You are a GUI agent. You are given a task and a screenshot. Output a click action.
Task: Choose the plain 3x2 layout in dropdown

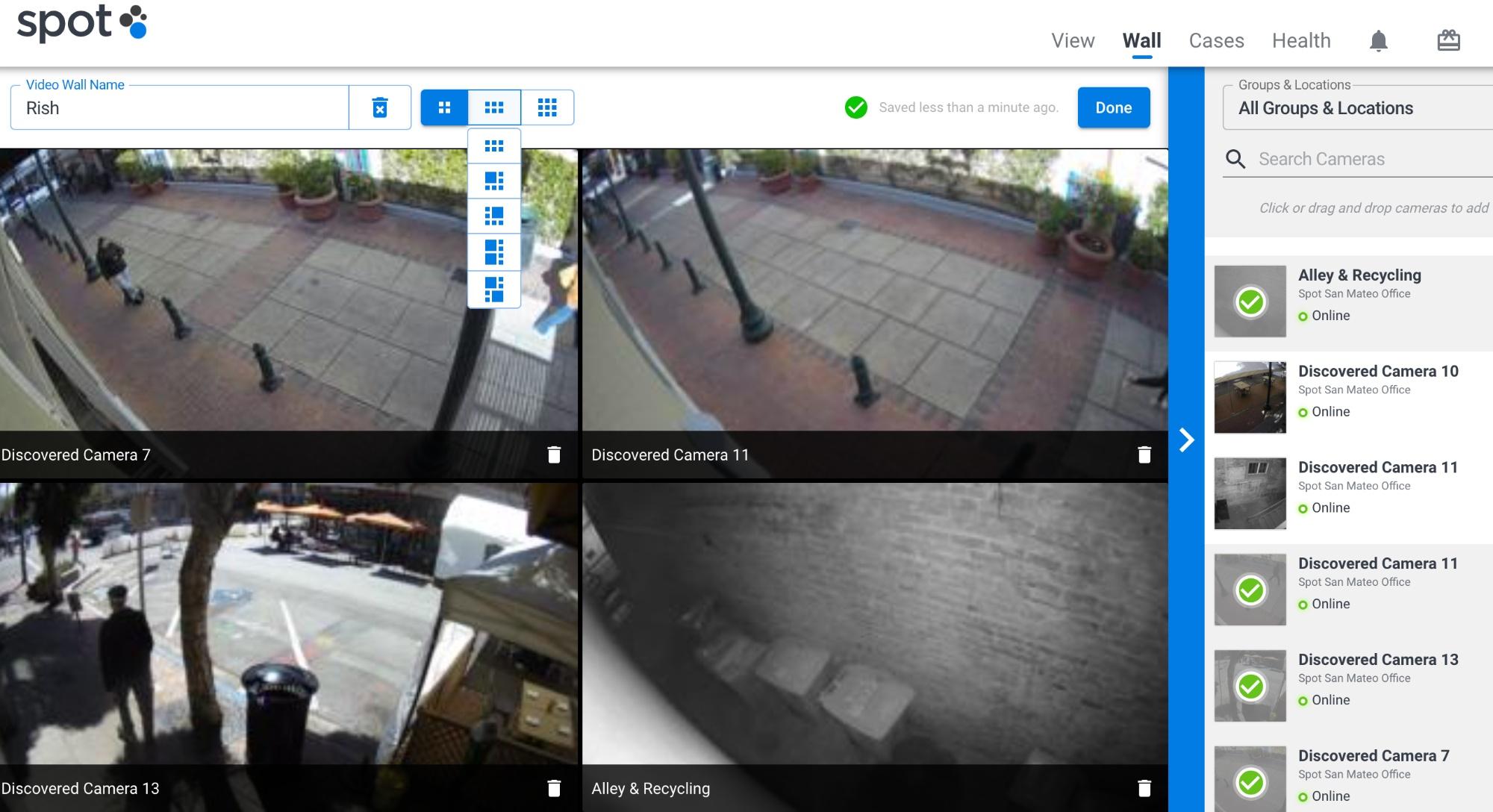coord(494,146)
